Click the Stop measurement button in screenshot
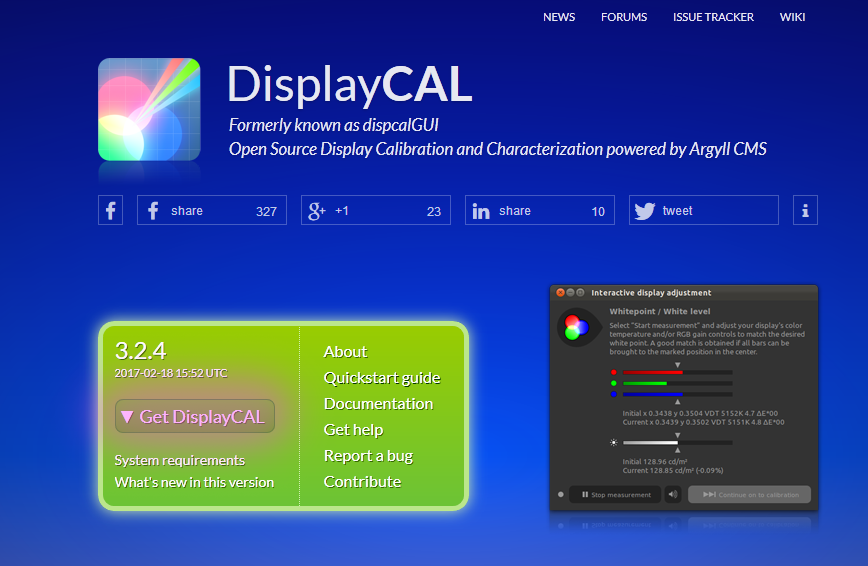 coord(615,494)
